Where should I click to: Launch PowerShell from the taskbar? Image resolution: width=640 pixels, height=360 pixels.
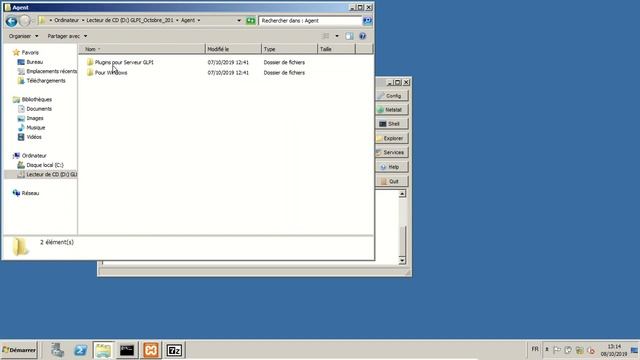[x=80, y=350]
